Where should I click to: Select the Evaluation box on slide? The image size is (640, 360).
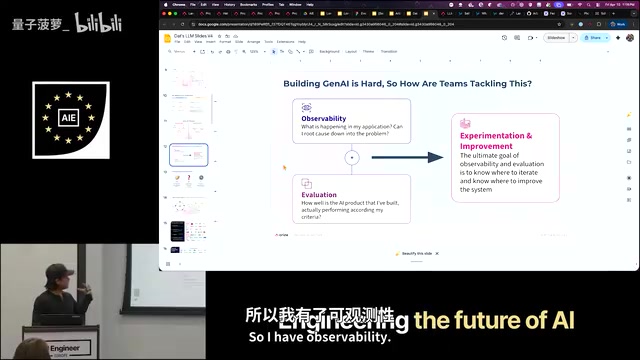351,199
